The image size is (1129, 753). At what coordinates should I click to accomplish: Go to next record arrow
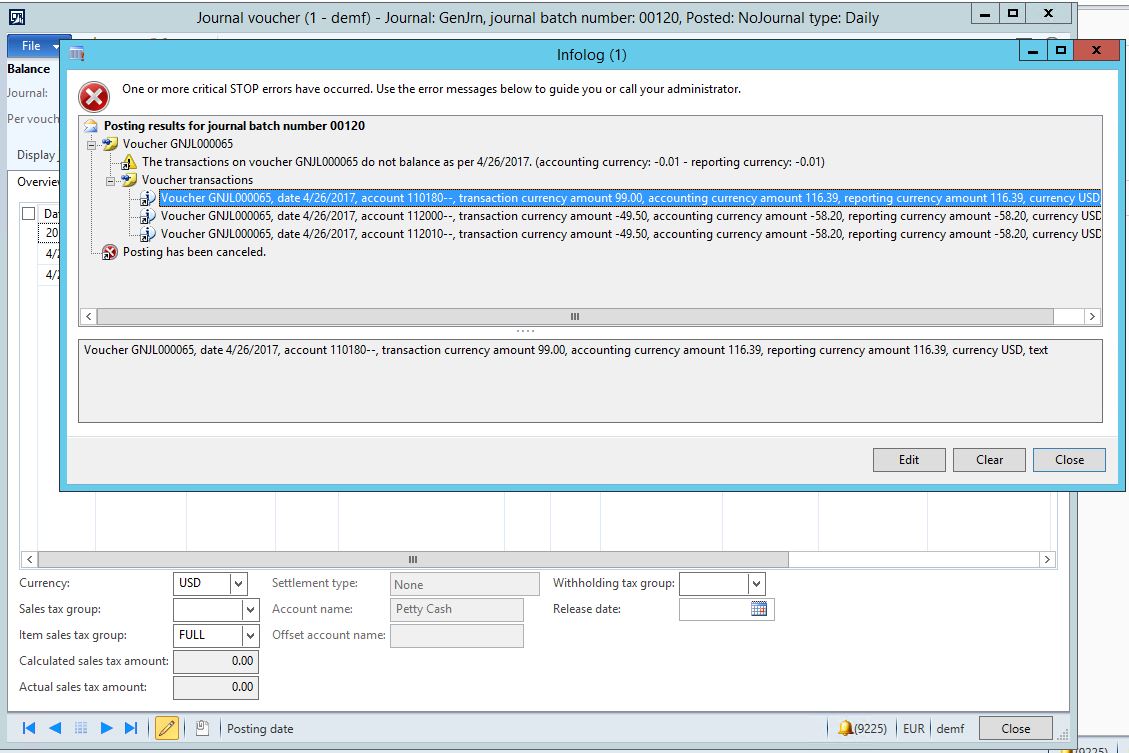coord(106,728)
